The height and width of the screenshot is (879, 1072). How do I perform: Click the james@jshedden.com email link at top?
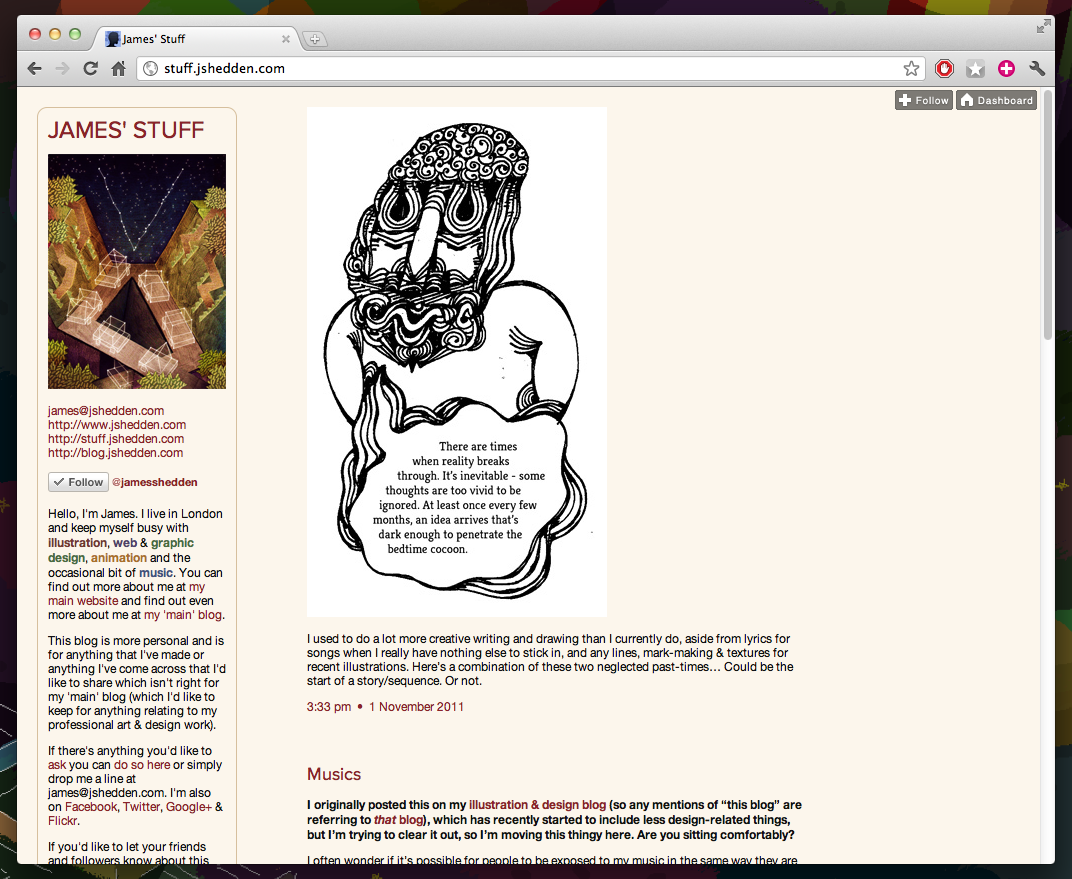tap(106, 411)
